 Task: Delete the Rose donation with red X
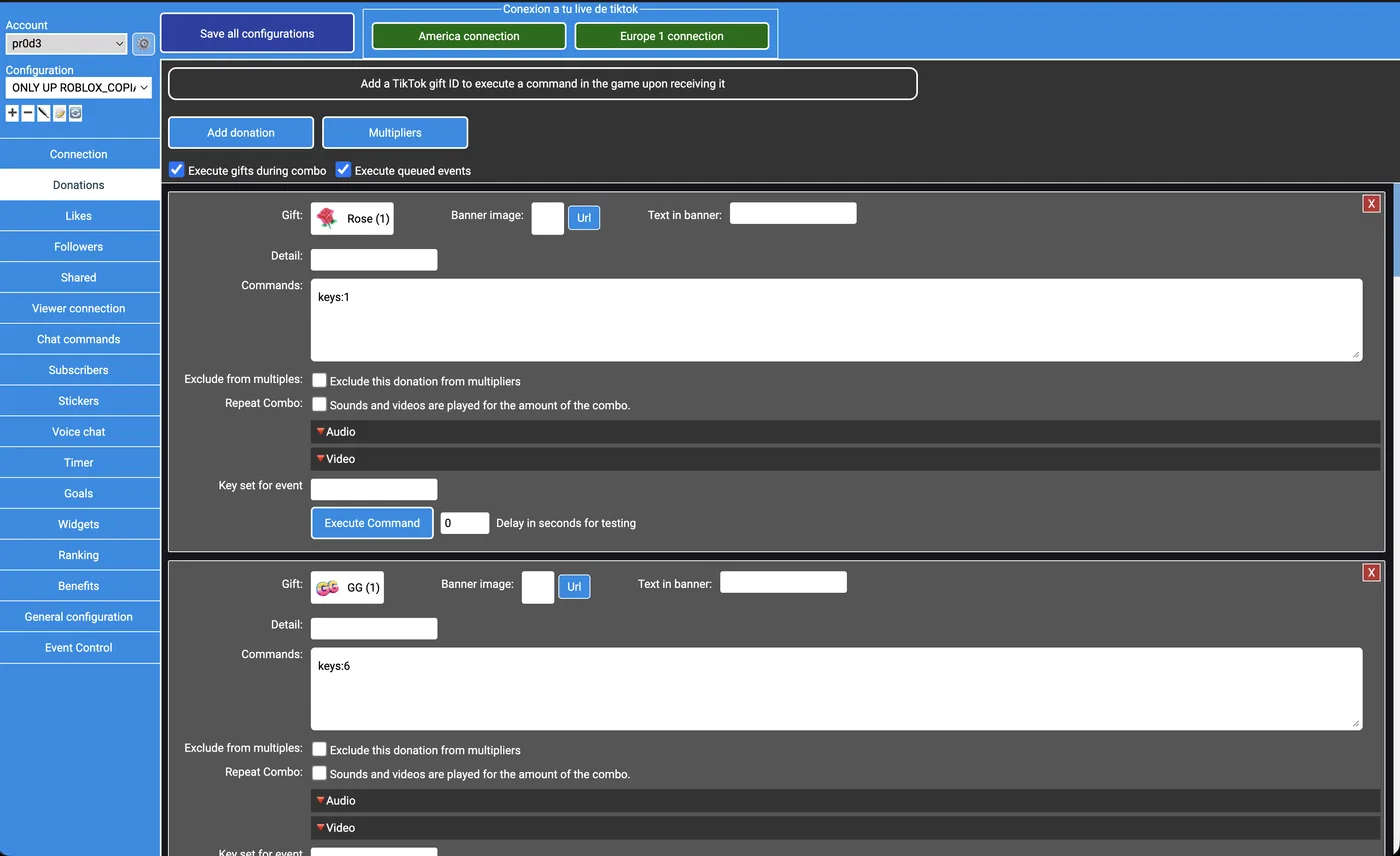coord(1371,203)
